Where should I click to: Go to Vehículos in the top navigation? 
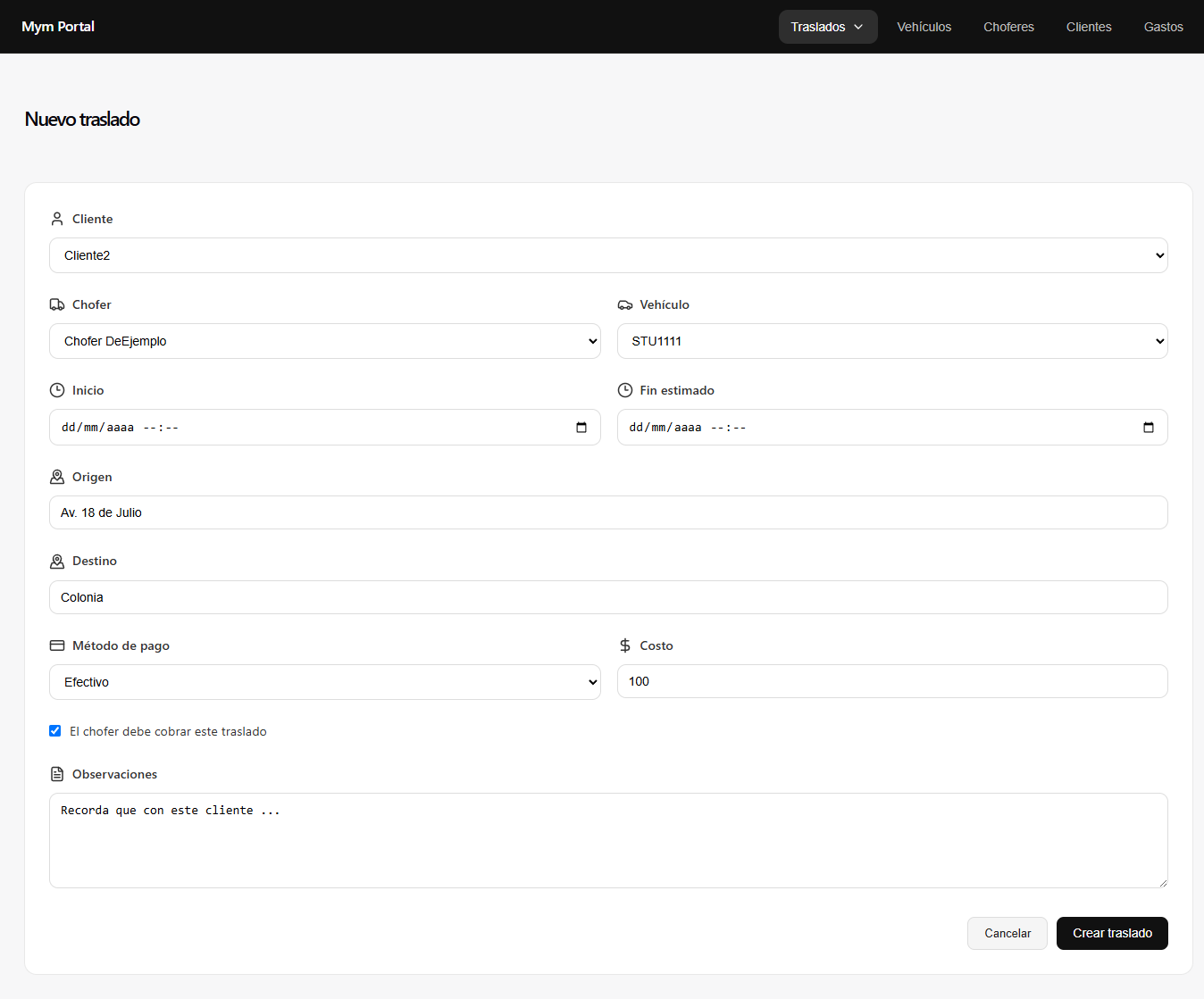(924, 27)
